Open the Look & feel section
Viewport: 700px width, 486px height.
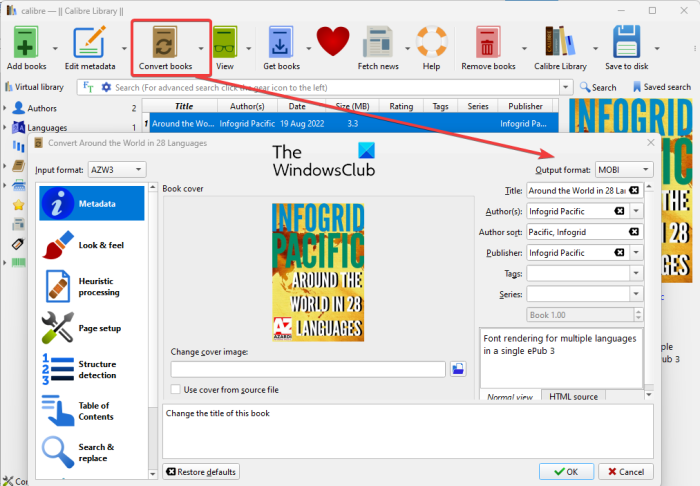tap(92, 245)
